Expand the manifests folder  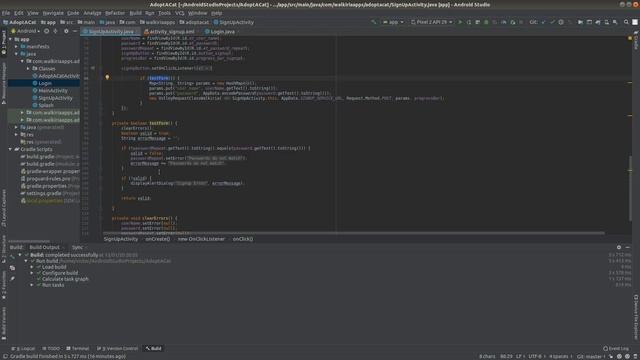[16, 47]
